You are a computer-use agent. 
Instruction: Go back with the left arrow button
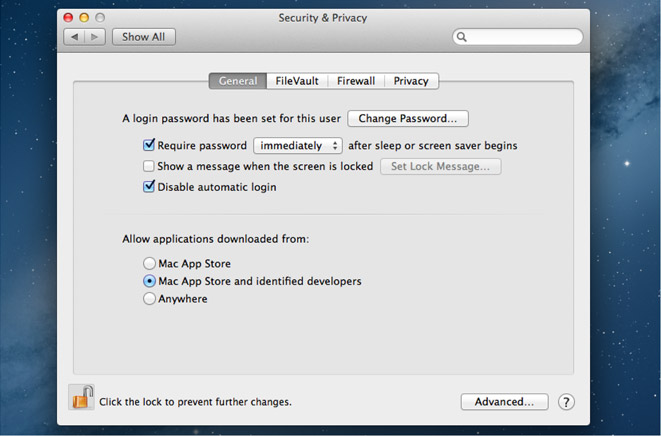point(74,37)
